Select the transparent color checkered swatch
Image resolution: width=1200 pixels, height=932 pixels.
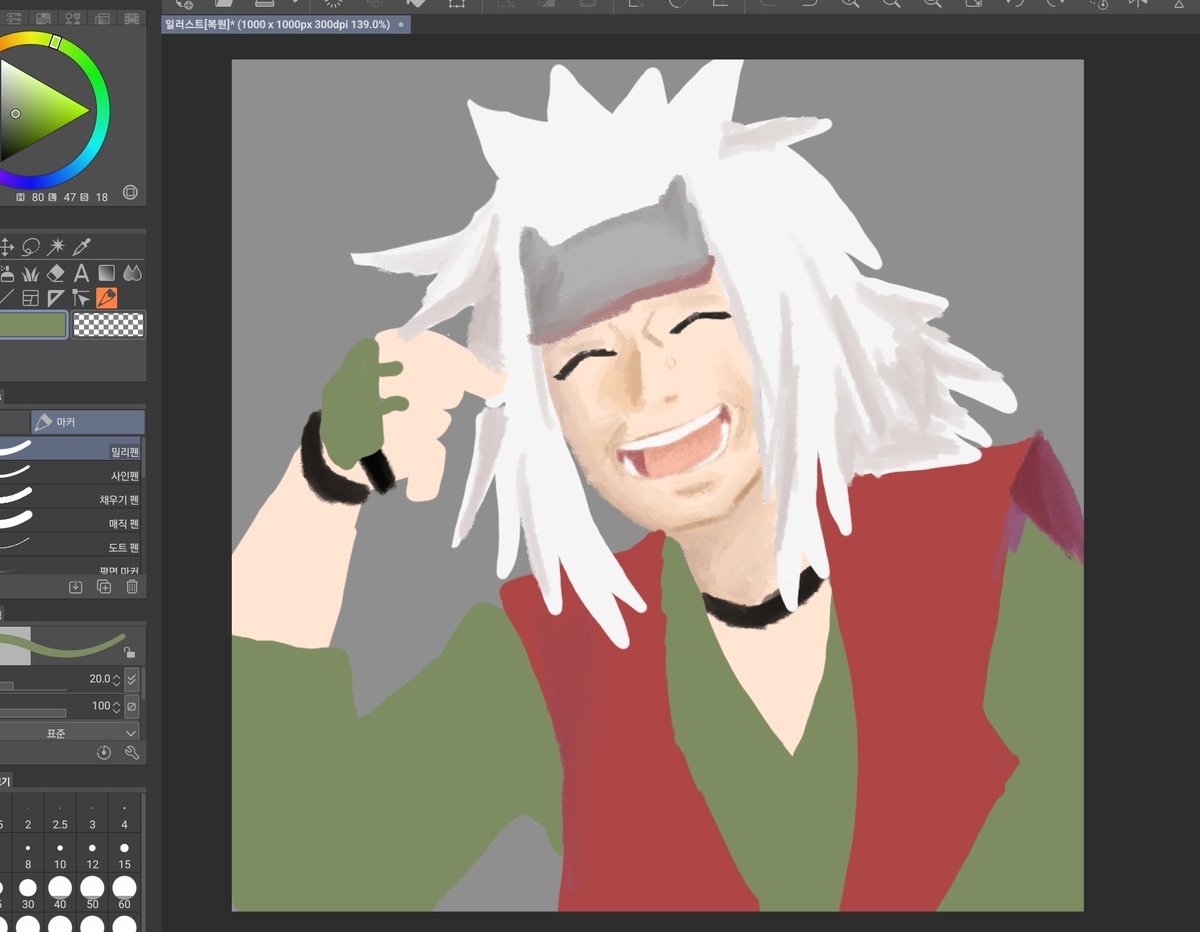109,324
